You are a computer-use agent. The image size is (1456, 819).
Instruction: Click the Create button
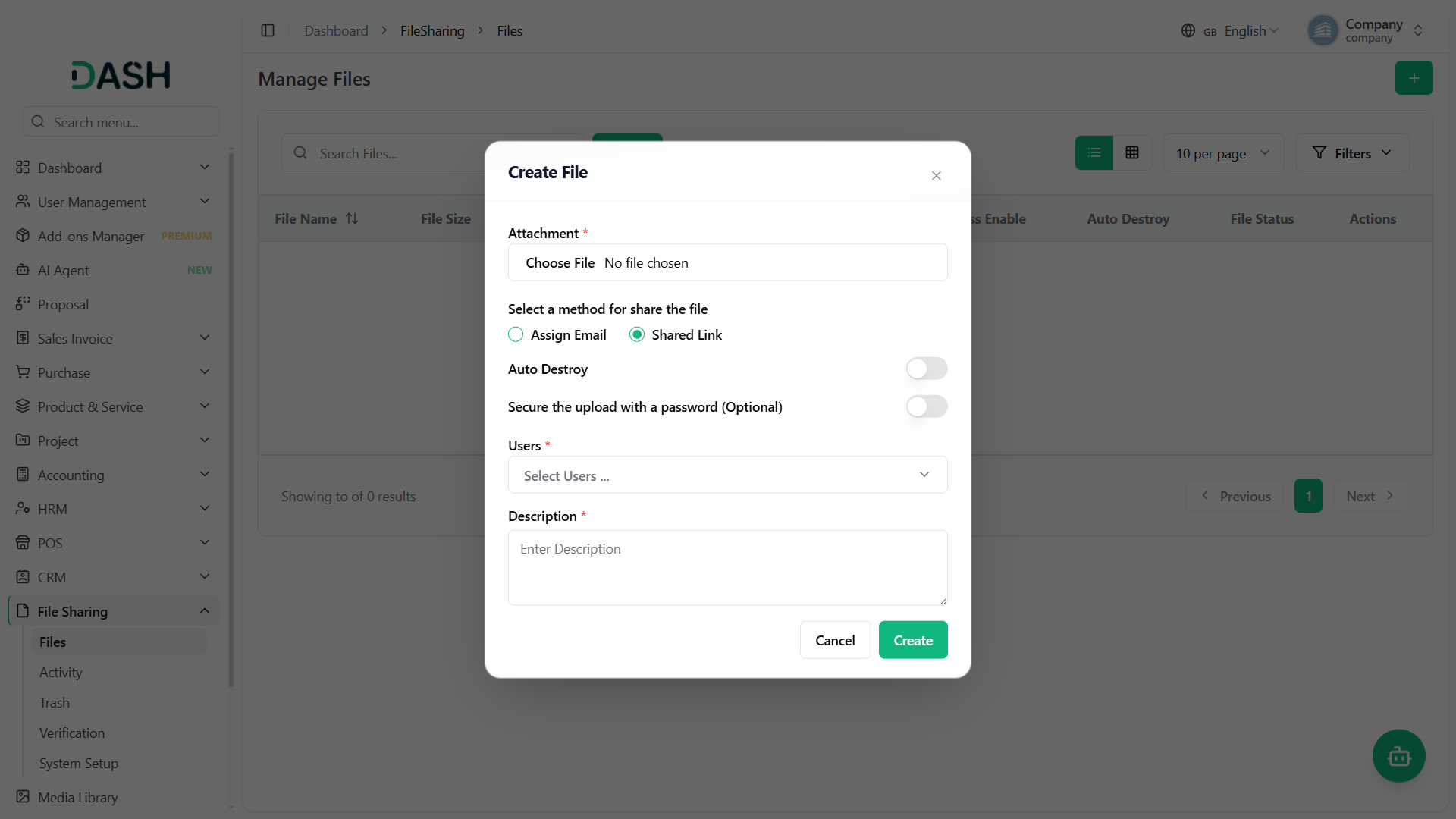913,640
